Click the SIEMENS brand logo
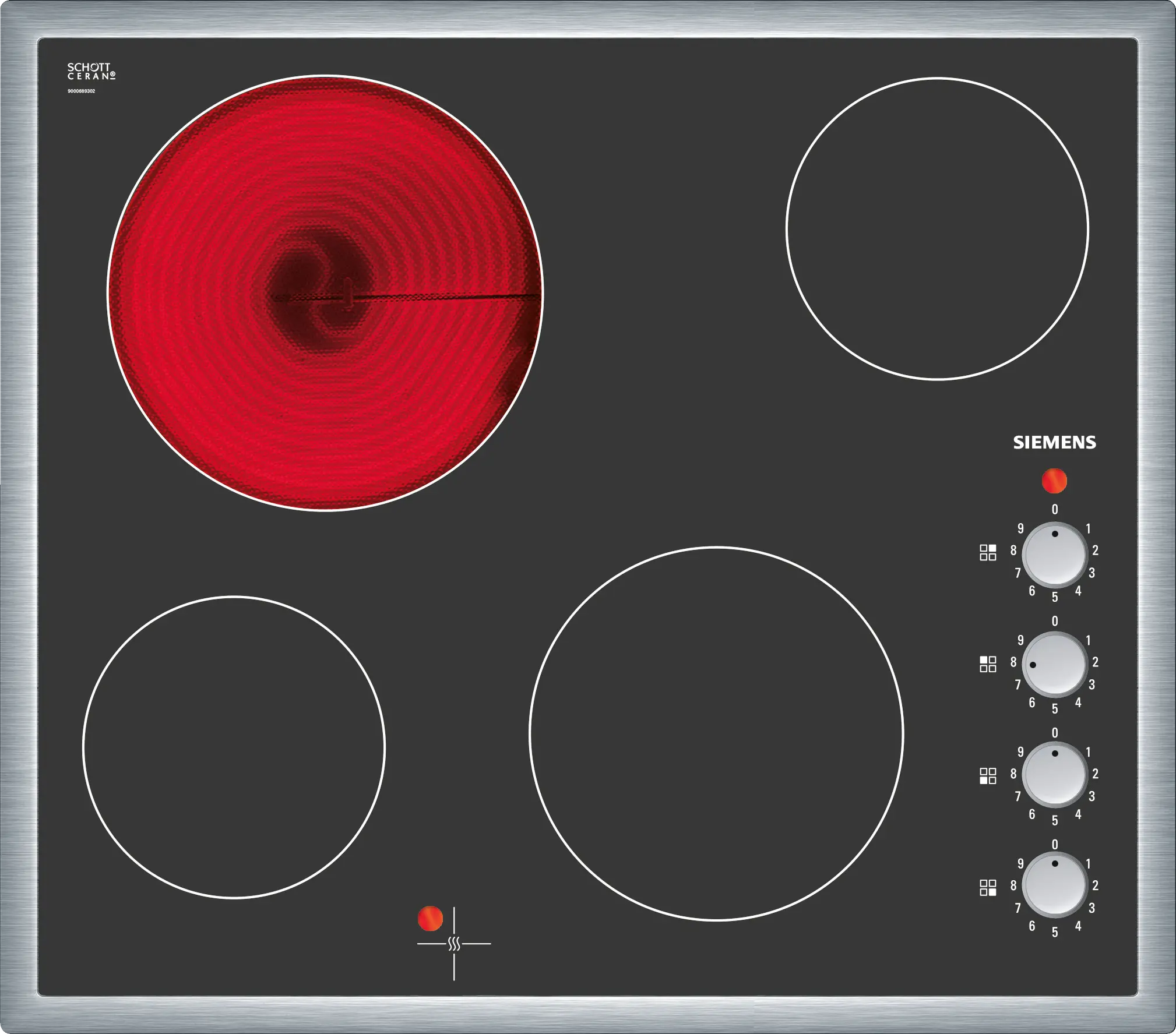 [x=1054, y=443]
